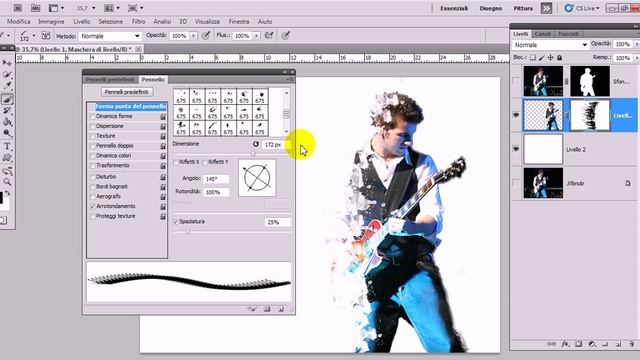This screenshot has height=360, width=640.
Task: Lock image pixels brush icon
Action: [x=542, y=58]
